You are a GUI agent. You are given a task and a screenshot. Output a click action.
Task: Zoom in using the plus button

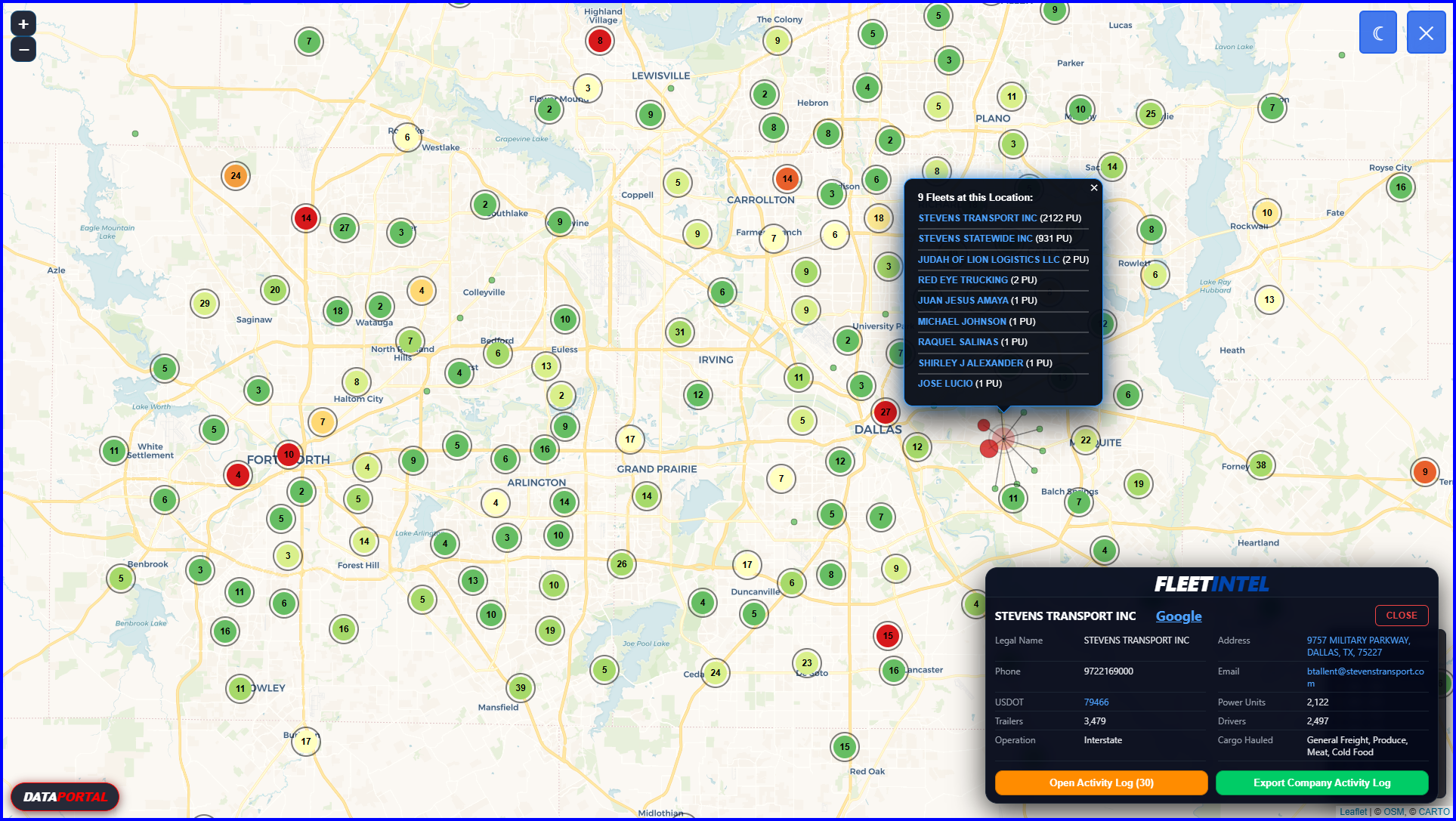point(23,23)
